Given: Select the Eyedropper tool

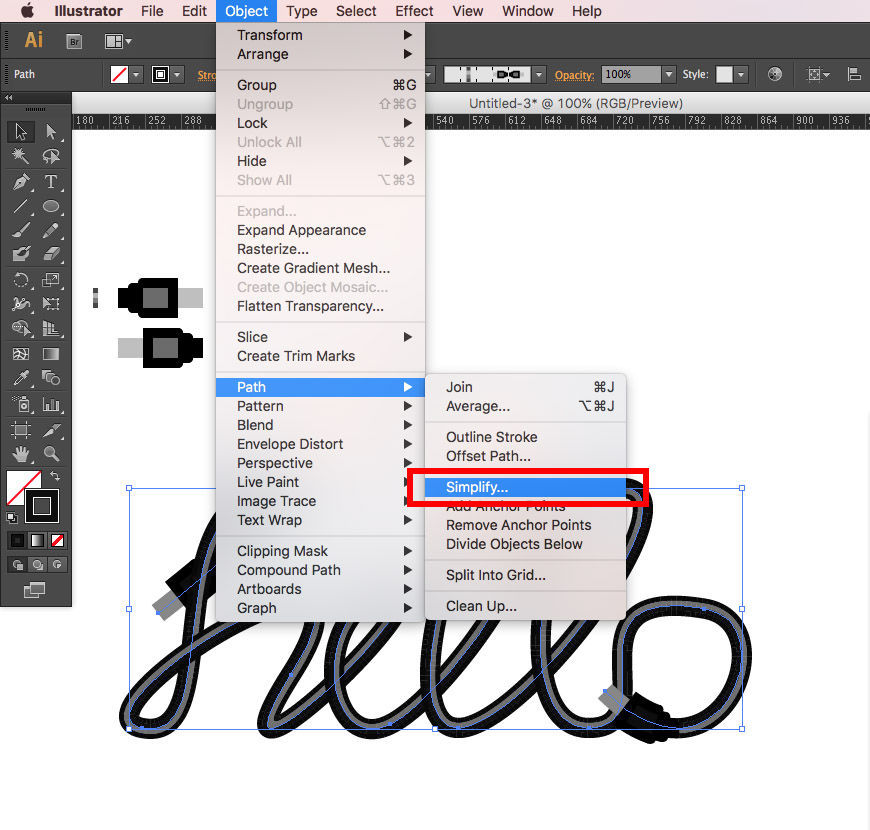Looking at the screenshot, I should click(21, 379).
